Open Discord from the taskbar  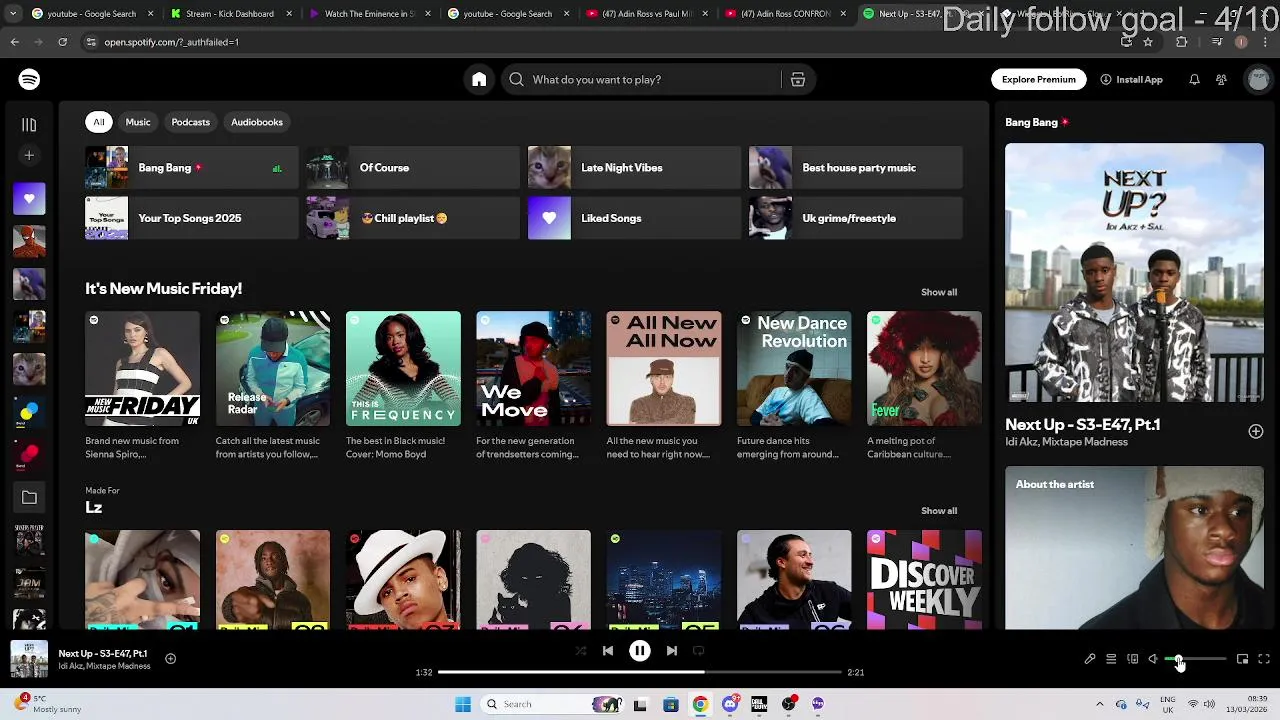pyautogui.click(x=730, y=704)
